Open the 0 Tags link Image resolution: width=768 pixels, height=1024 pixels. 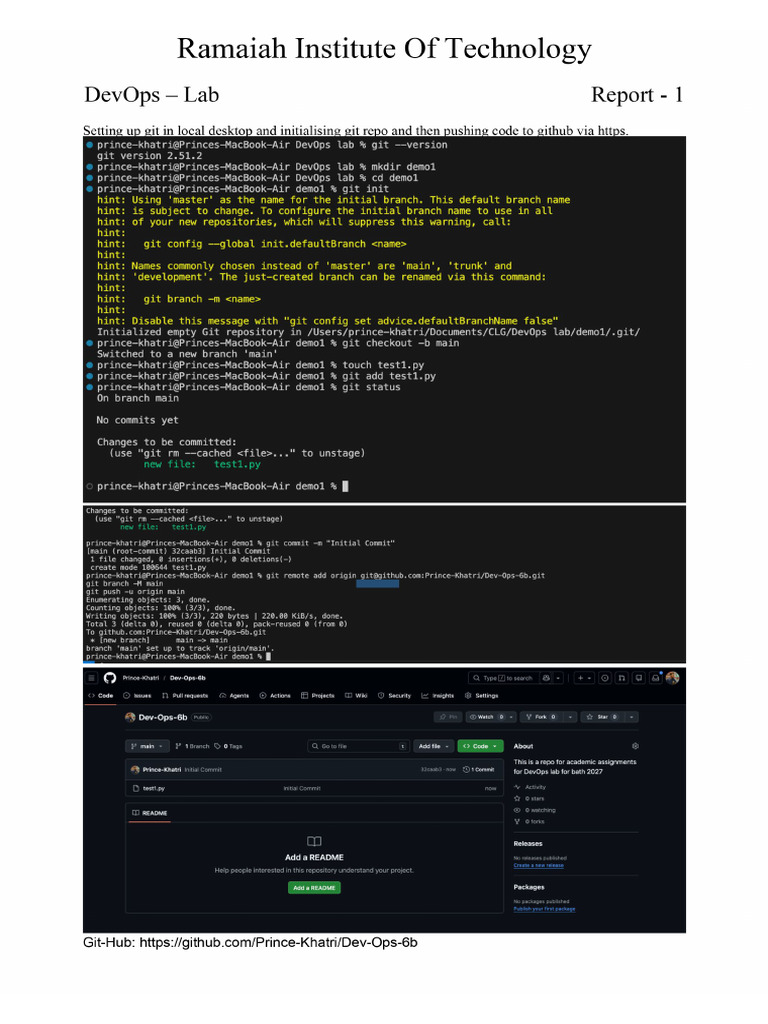tap(229, 746)
